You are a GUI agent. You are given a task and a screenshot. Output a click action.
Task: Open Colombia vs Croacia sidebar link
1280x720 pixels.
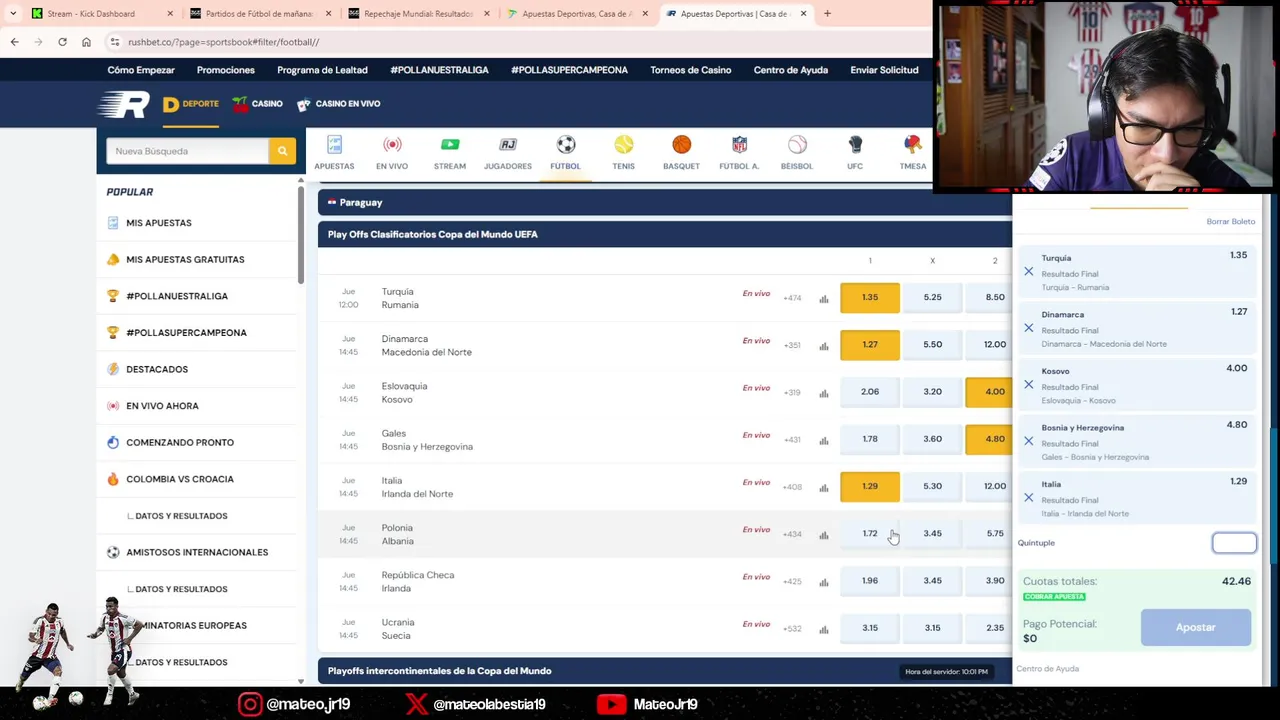tap(179, 479)
